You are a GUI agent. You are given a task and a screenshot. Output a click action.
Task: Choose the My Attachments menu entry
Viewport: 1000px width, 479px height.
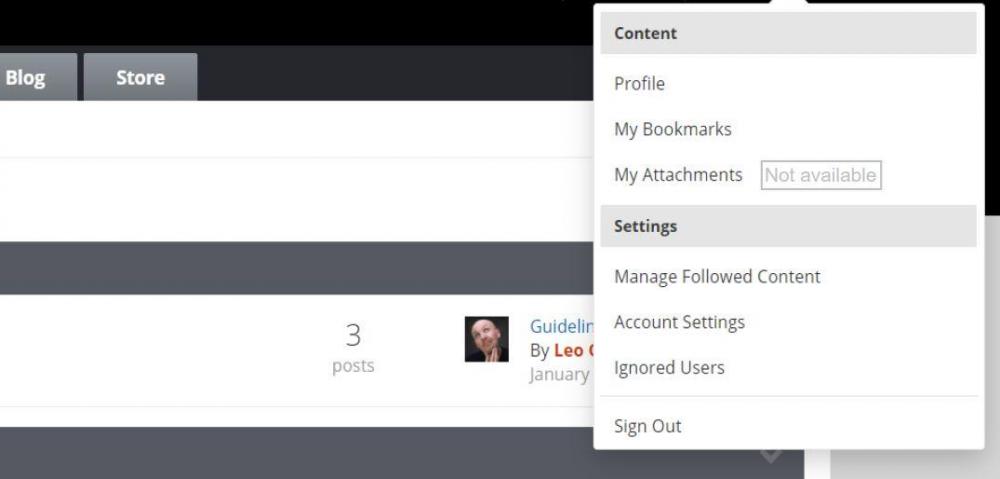pos(678,175)
